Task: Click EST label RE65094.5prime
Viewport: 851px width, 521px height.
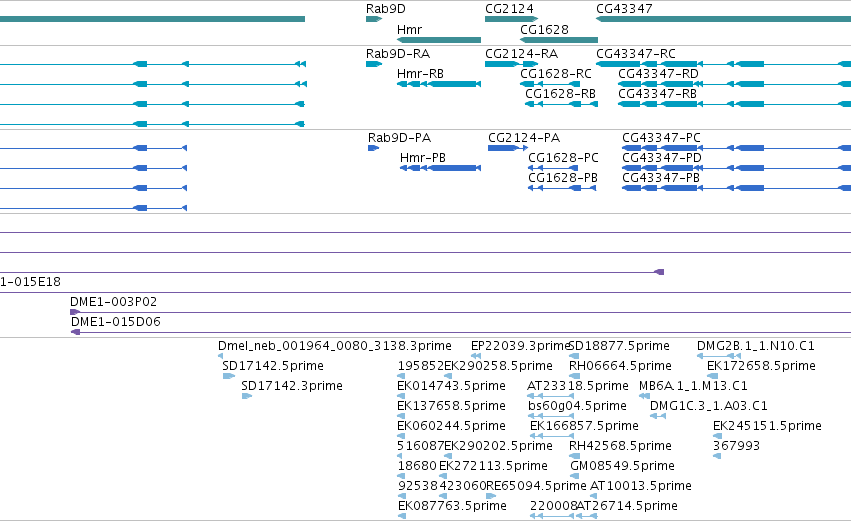Action: (x=536, y=486)
